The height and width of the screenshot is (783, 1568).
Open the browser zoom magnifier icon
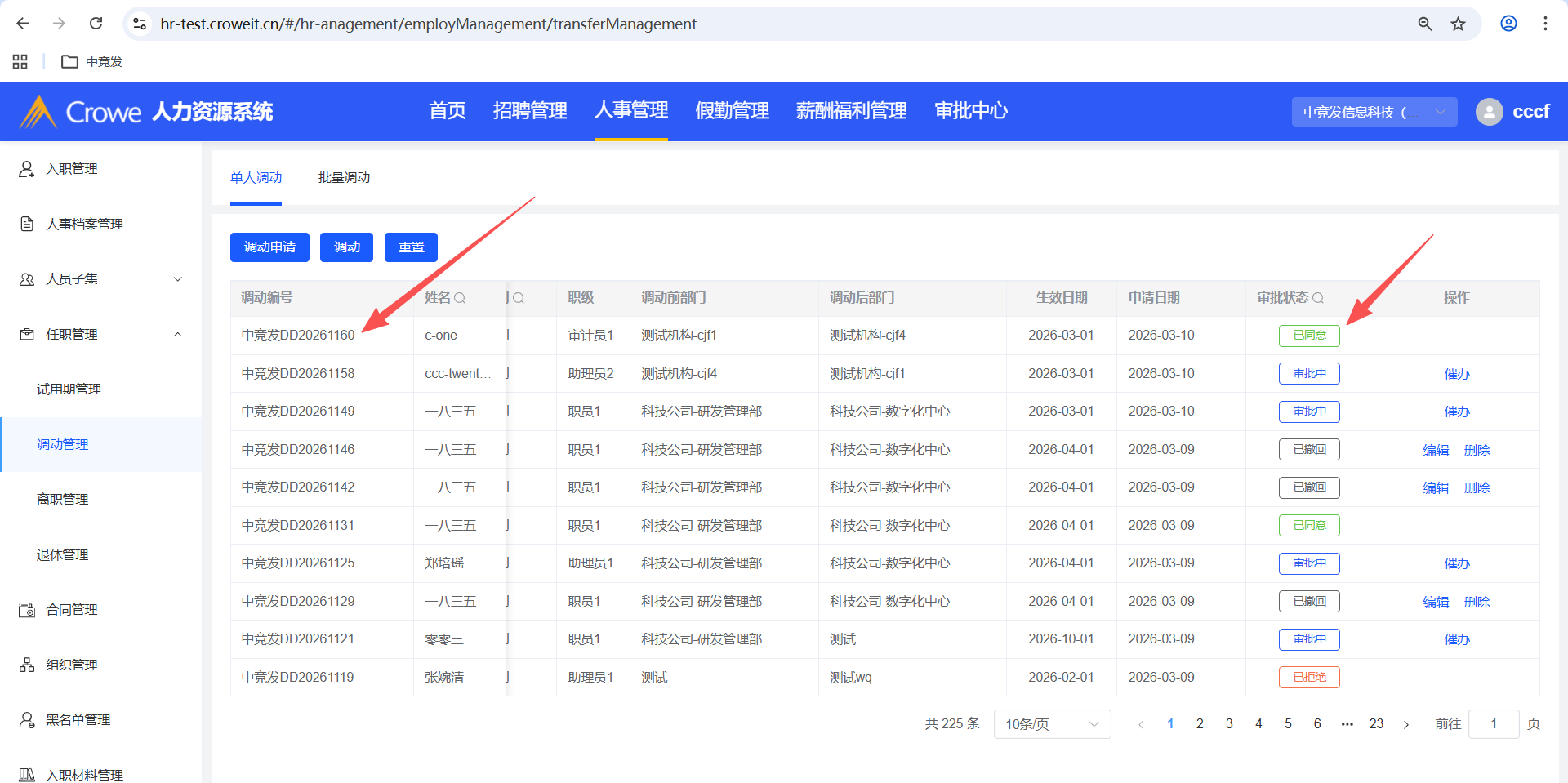coord(1425,24)
